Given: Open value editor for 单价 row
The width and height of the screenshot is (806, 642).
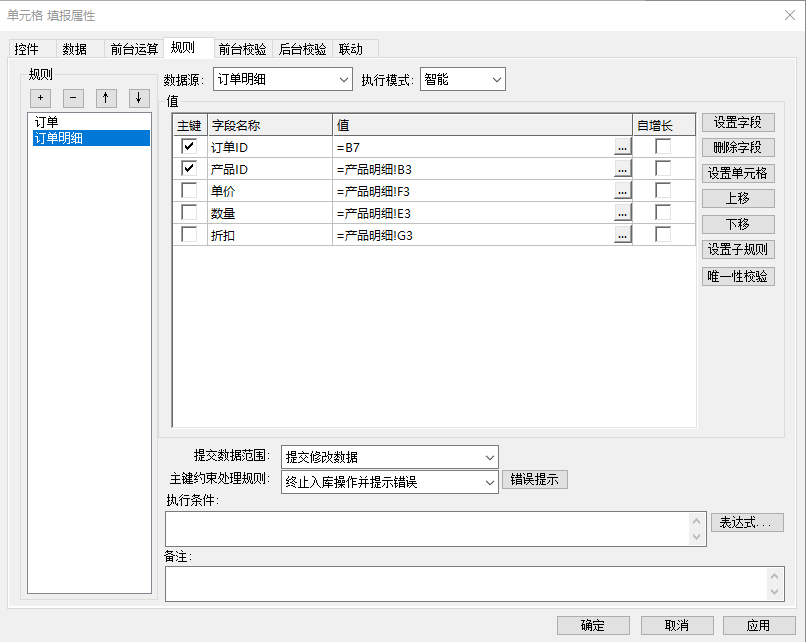Looking at the screenshot, I should click(x=623, y=191).
